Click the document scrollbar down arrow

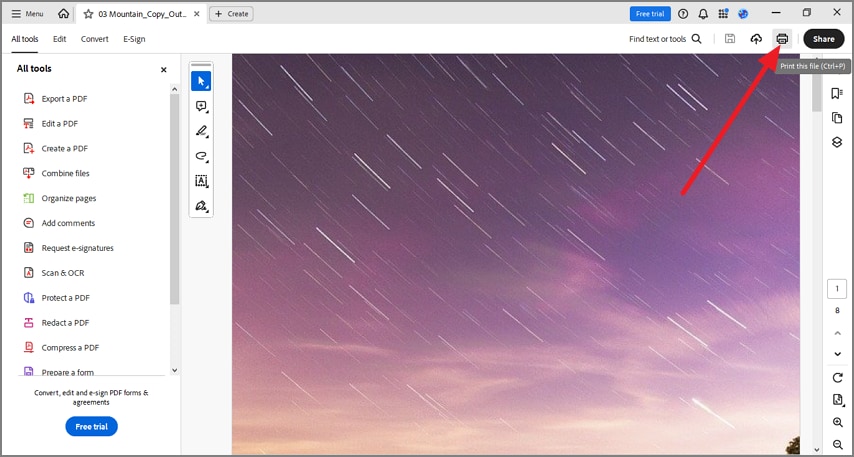click(816, 450)
